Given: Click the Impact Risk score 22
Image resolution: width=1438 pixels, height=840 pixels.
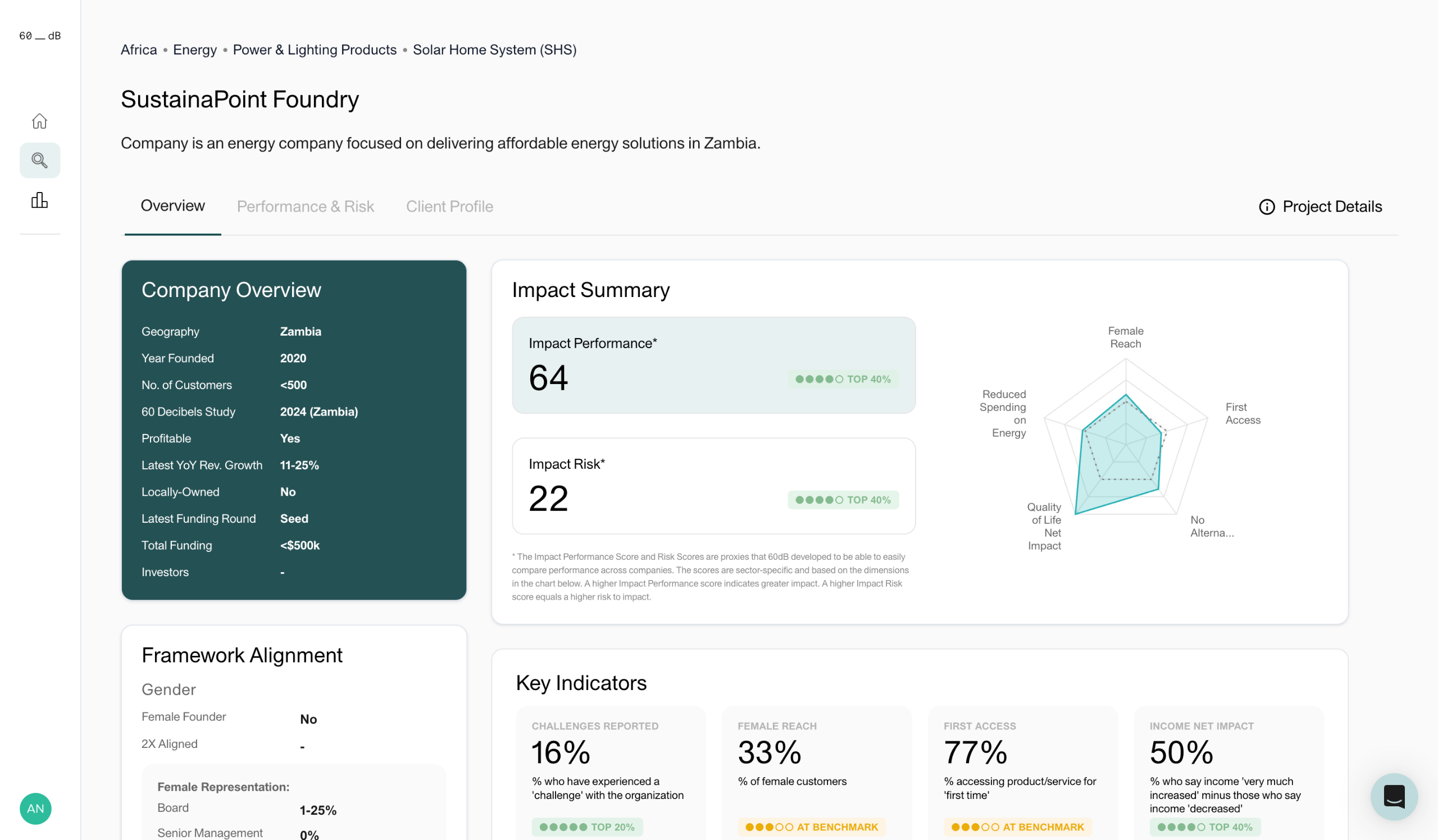Looking at the screenshot, I should (x=548, y=499).
